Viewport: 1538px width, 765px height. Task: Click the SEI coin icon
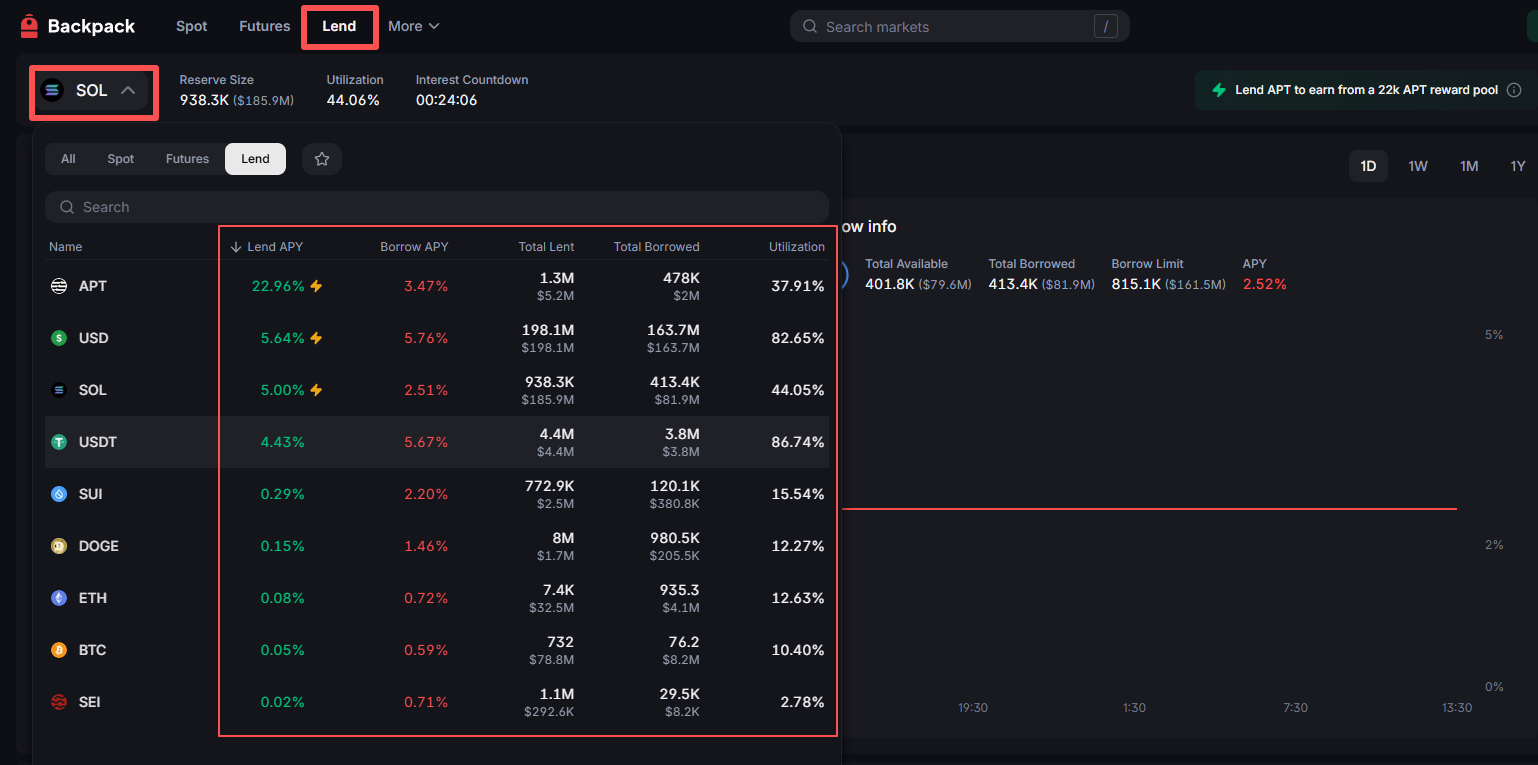point(59,702)
